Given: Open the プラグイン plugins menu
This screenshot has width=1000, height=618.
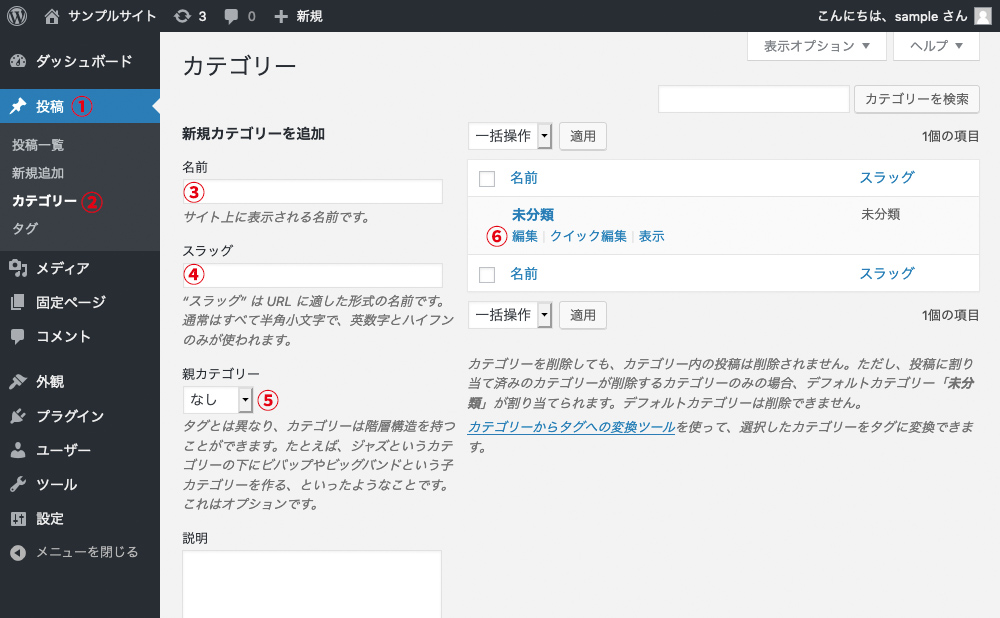Looking at the screenshot, I should tap(69, 416).
